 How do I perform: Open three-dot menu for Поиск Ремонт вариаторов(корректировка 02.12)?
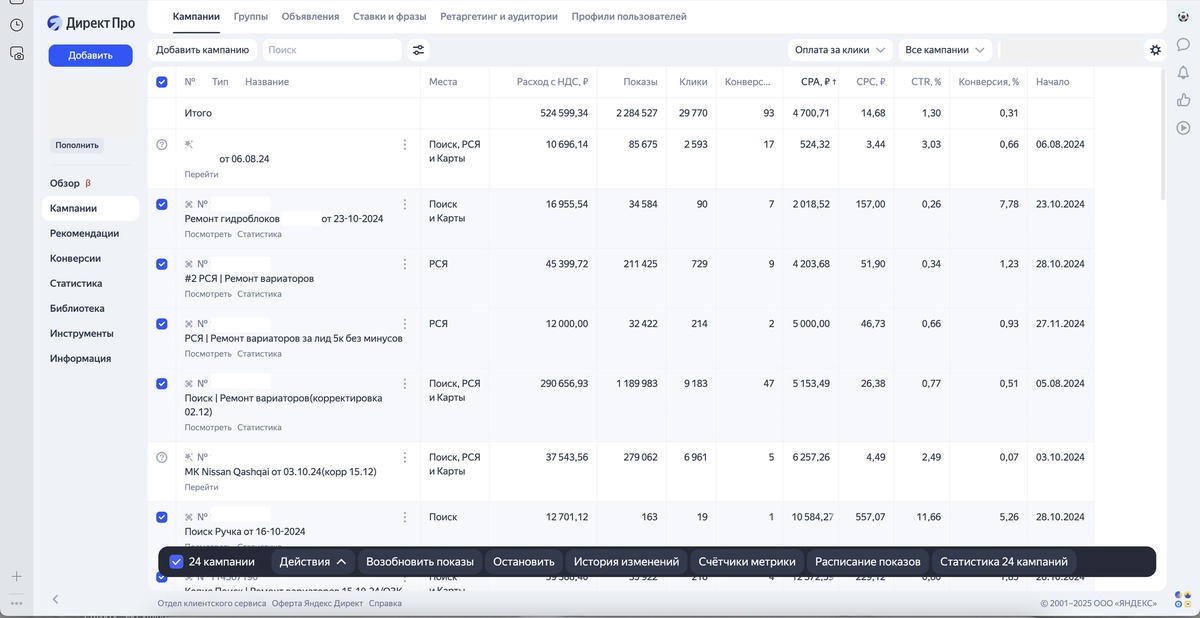[x=405, y=384]
